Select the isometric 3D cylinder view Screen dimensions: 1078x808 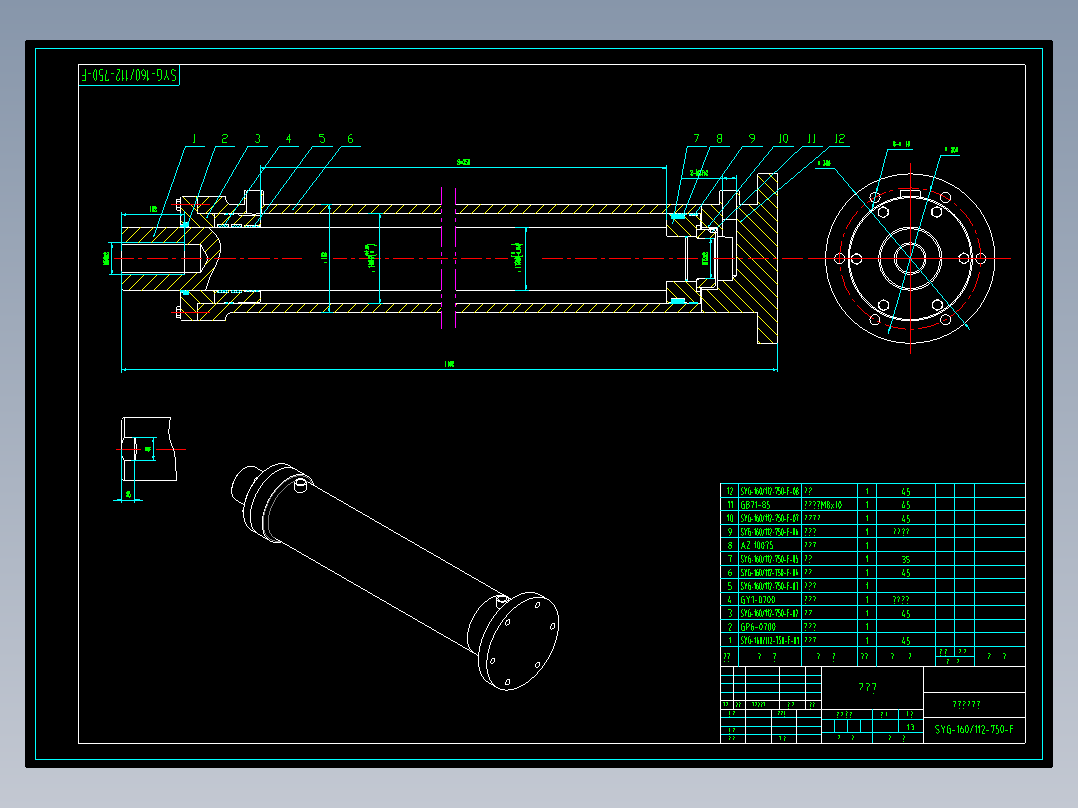click(395, 576)
